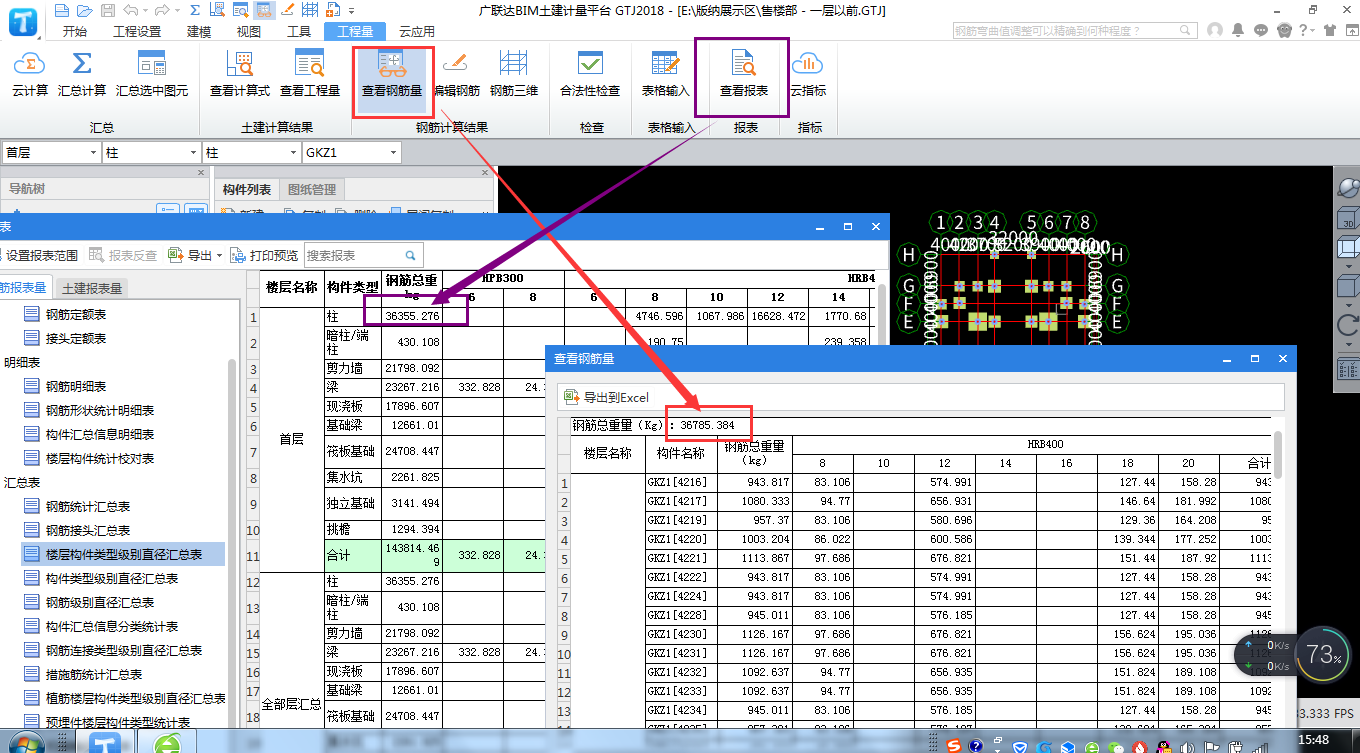
Task: Click 打印预览 print preview button
Action: [264, 255]
